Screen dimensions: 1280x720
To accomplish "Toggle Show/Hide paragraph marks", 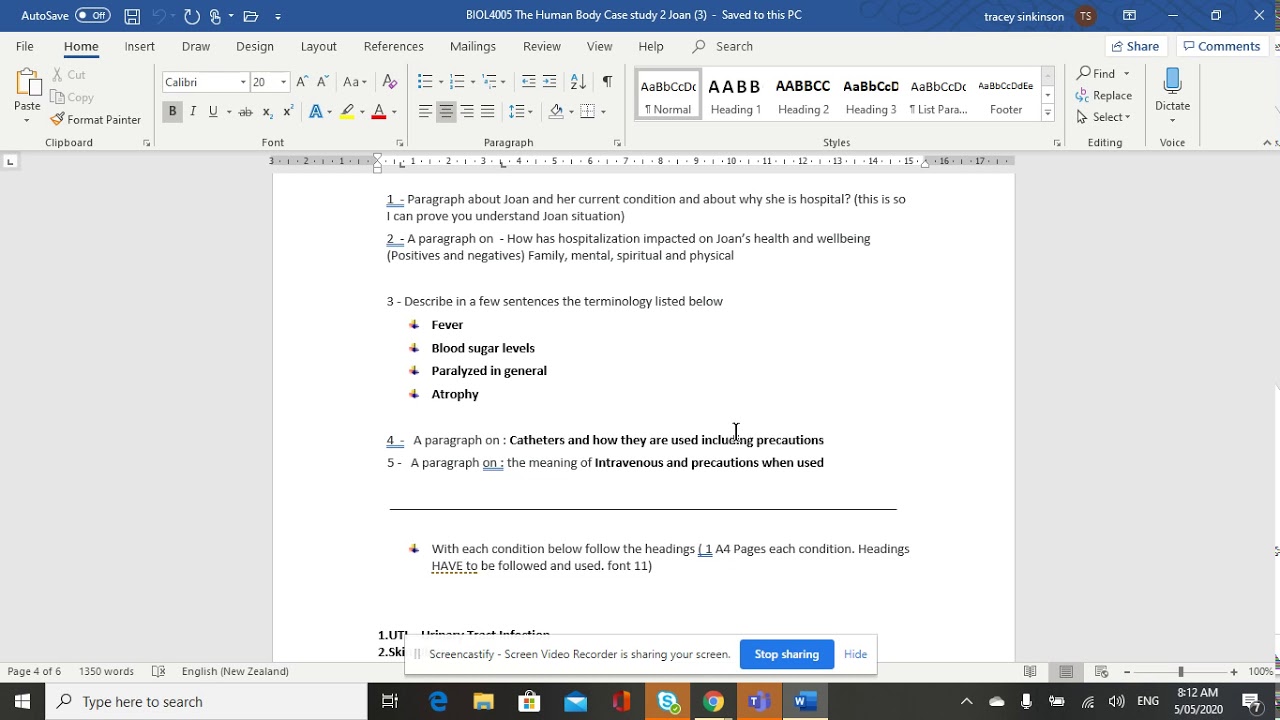I will point(607,82).
